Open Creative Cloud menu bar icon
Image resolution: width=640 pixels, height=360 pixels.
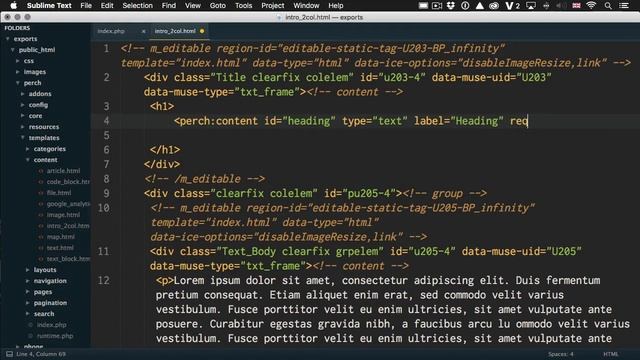pos(494,5)
